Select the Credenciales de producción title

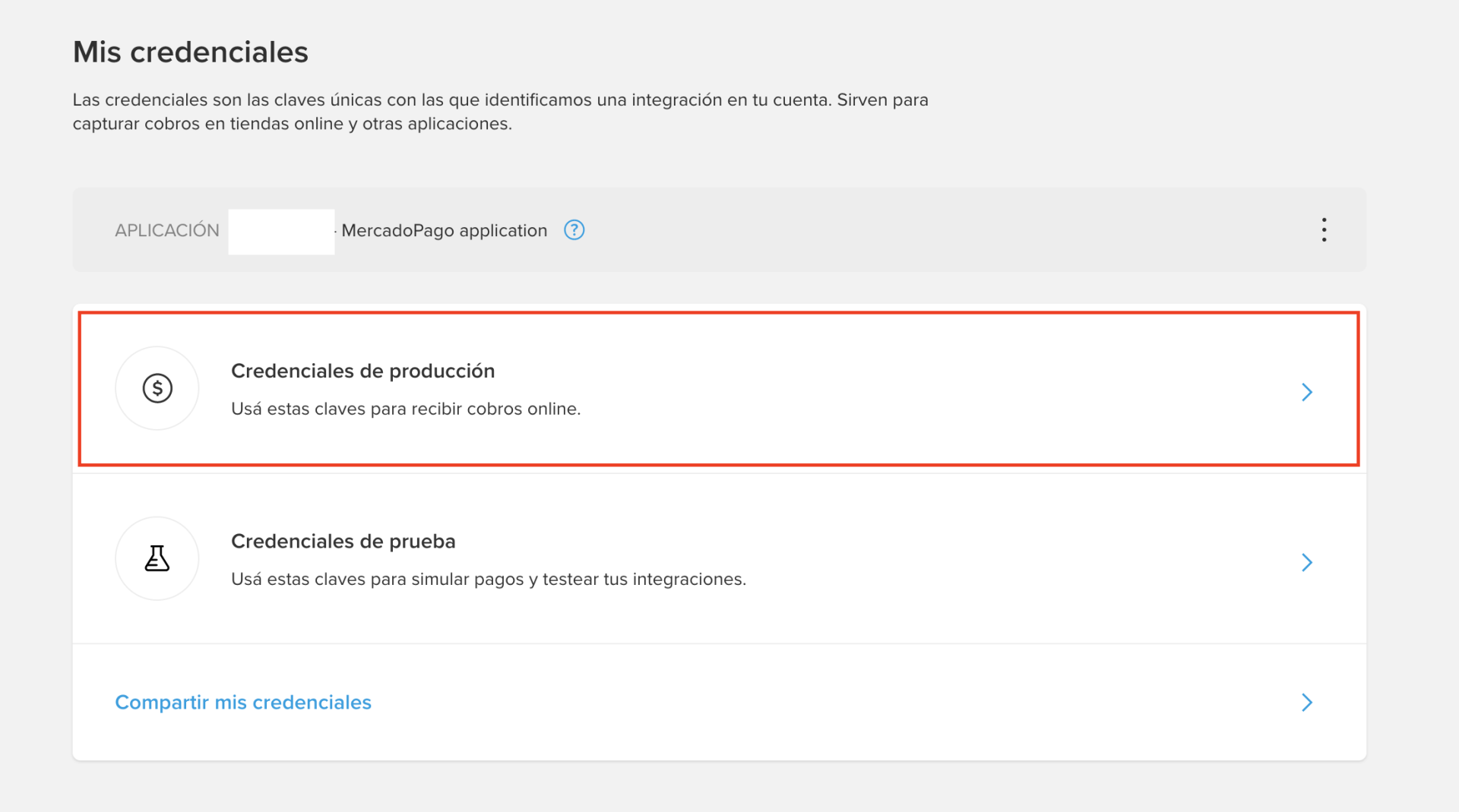coord(362,371)
